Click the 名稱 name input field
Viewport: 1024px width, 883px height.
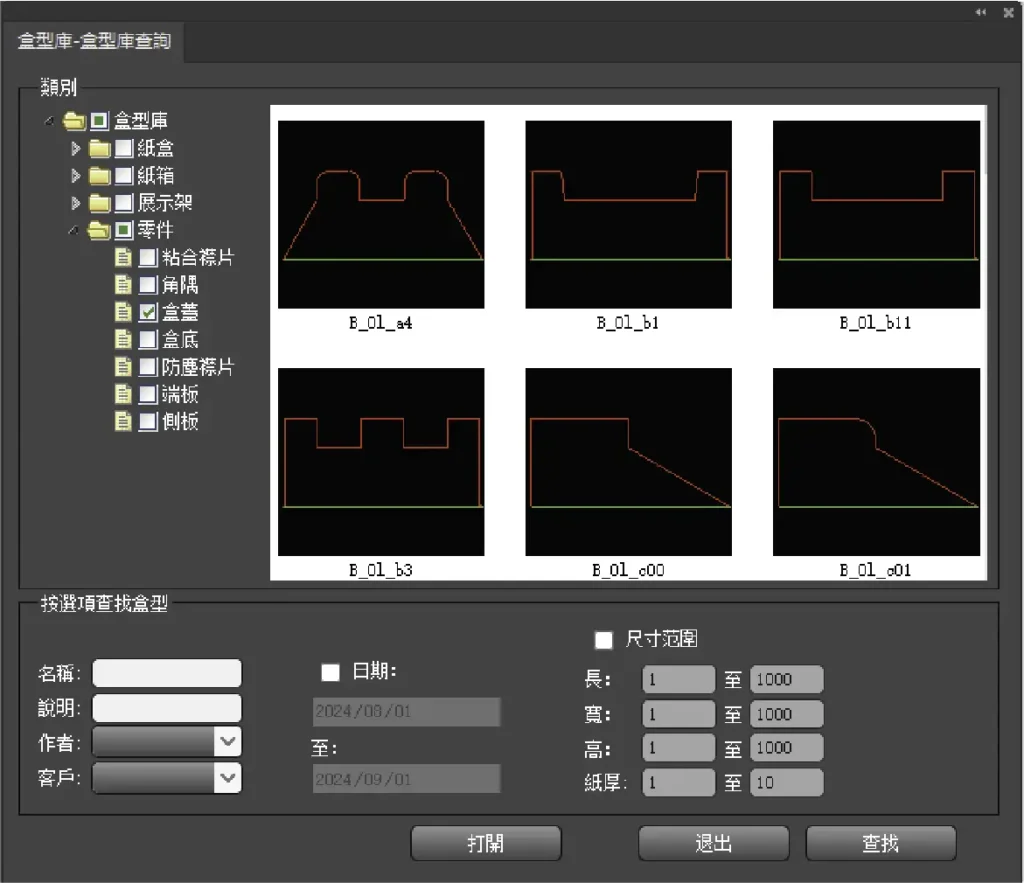click(x=167, y=673)
